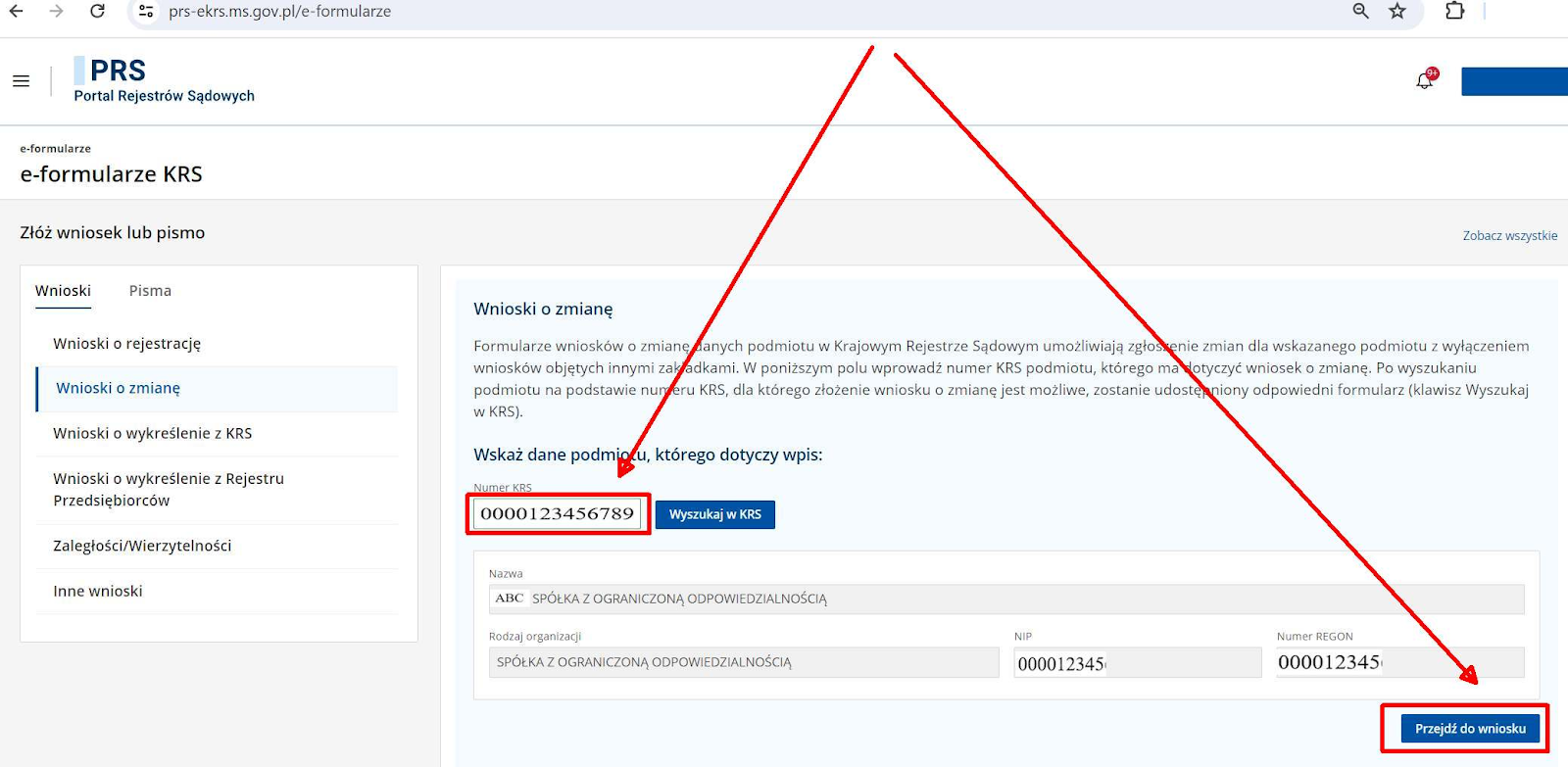1568x767 pixels.
Task: Click the Numer KRS input field
Action: pyautogui.click(x=556, y=513)
